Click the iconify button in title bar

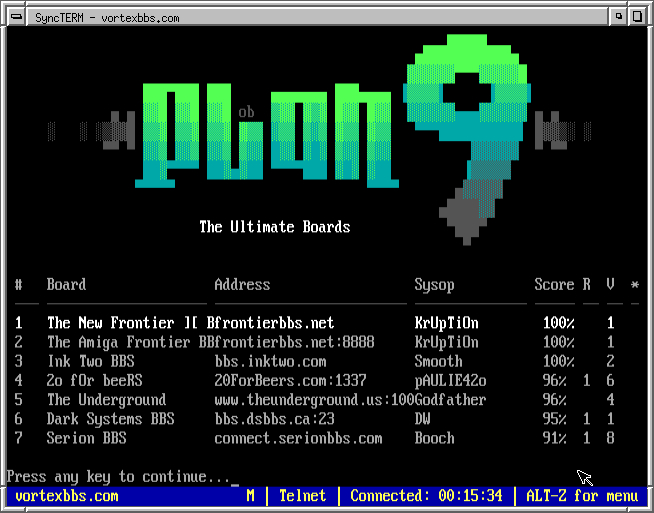pyautogui.click(x=618, y=17)
